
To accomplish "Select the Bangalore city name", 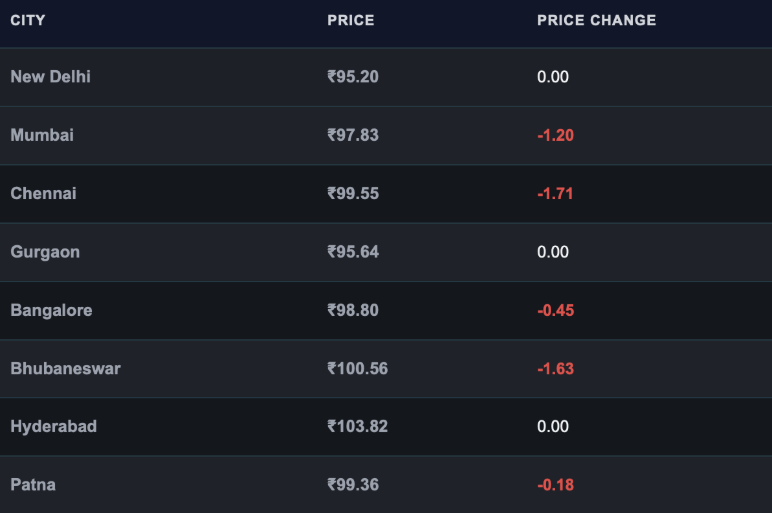I will 51,310.
